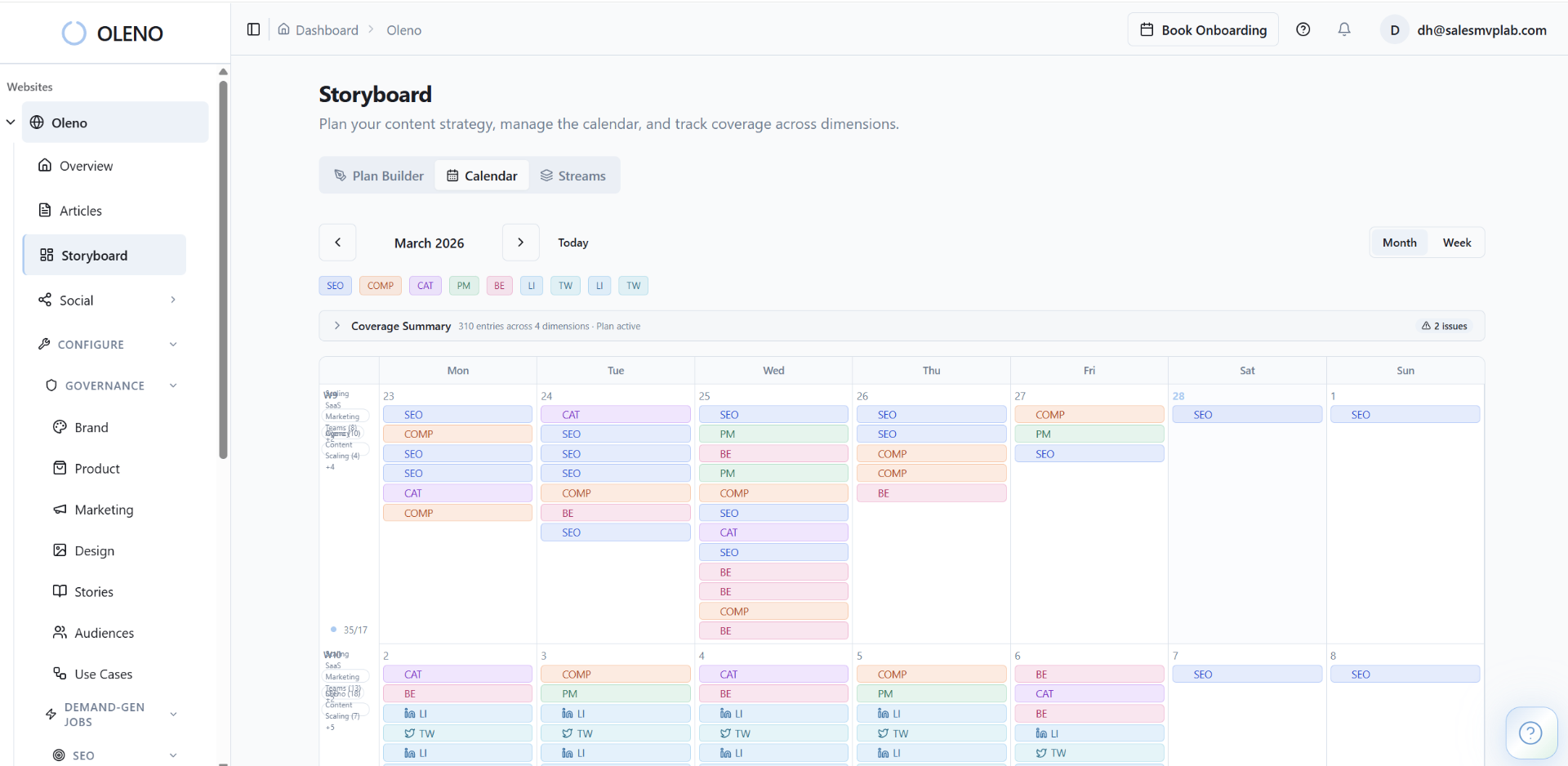Open the notifications bell
The image size is (1568, 766).
click(1344, 29)
